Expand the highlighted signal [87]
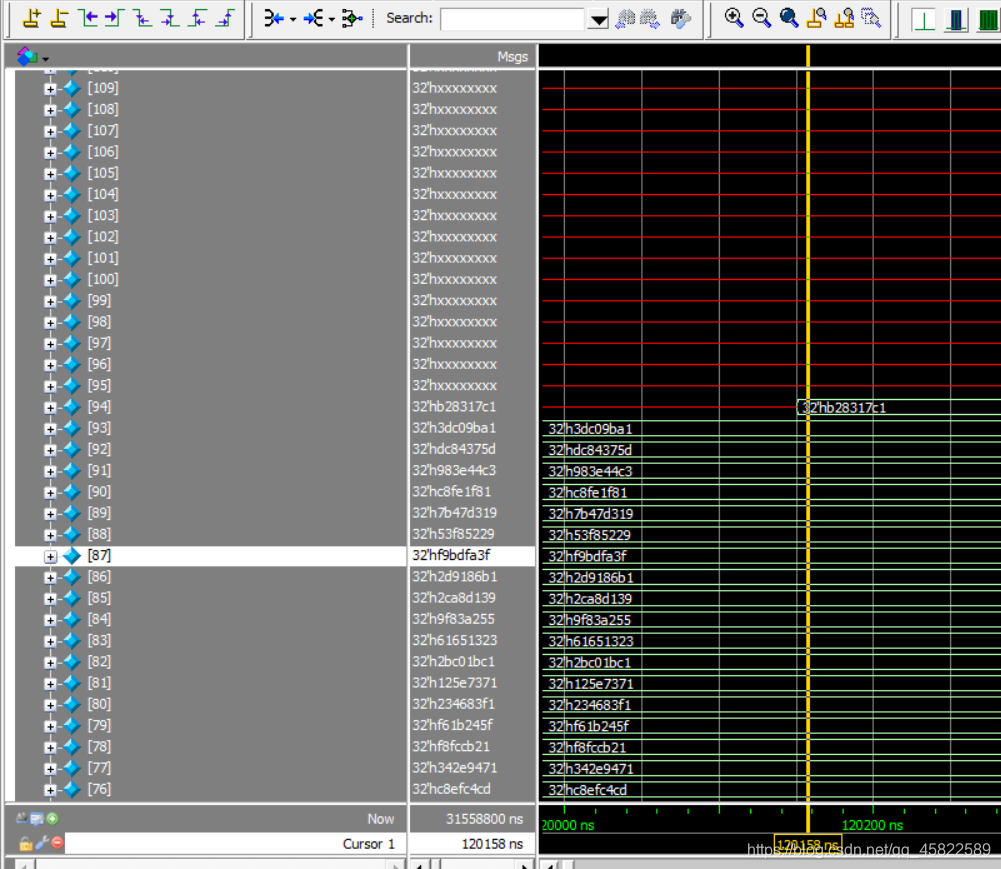The height and width of the screenshot is (869, 1001). click(50, 556)
